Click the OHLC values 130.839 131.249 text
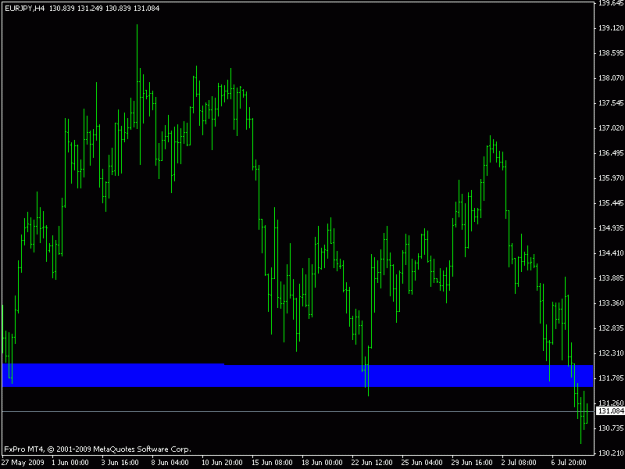This screenshot has height=469, width=625. pyautogui.click(x=76, y=8)
